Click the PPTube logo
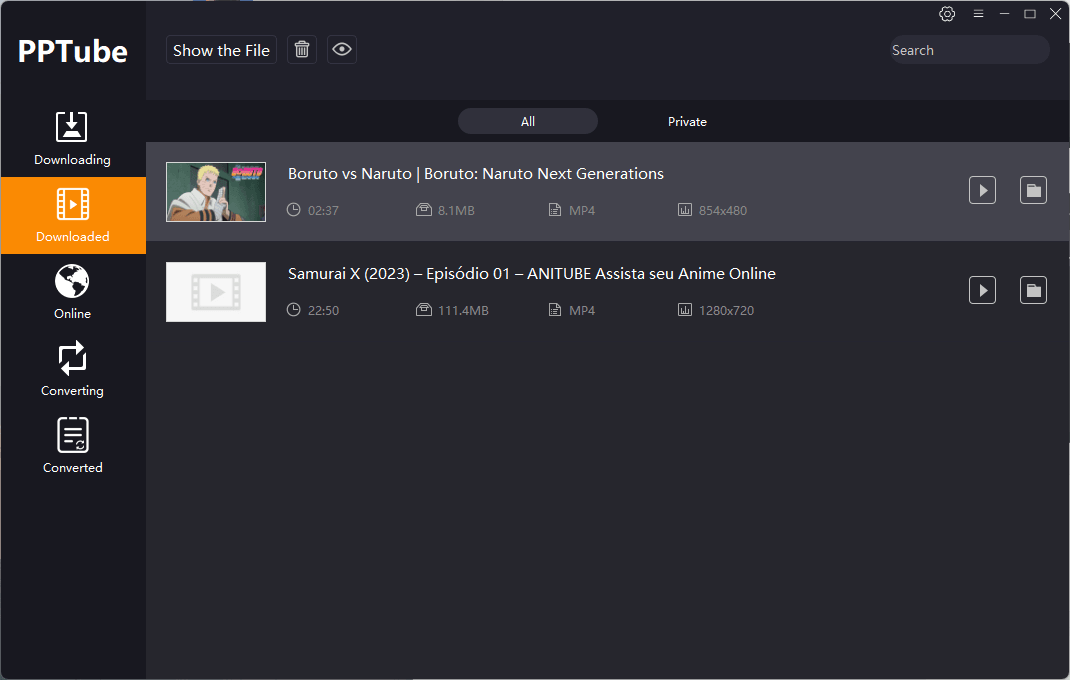The image size is (1070, 680). (72, 51)
